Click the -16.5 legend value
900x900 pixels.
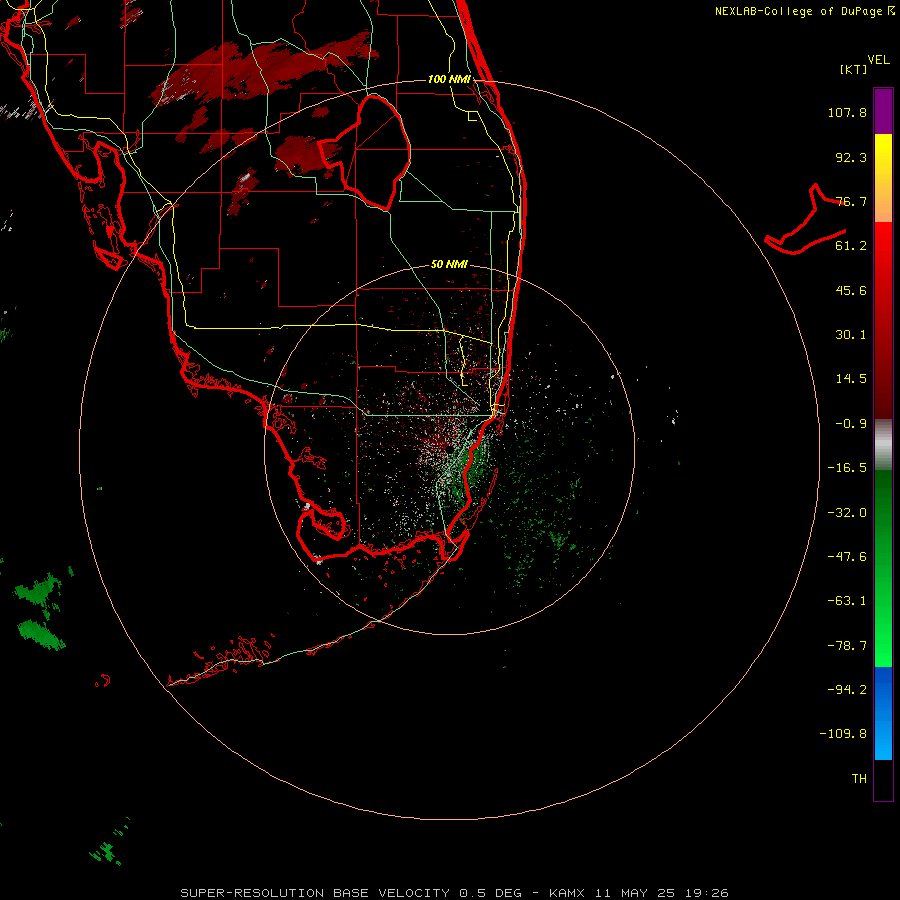coord(847,468)
